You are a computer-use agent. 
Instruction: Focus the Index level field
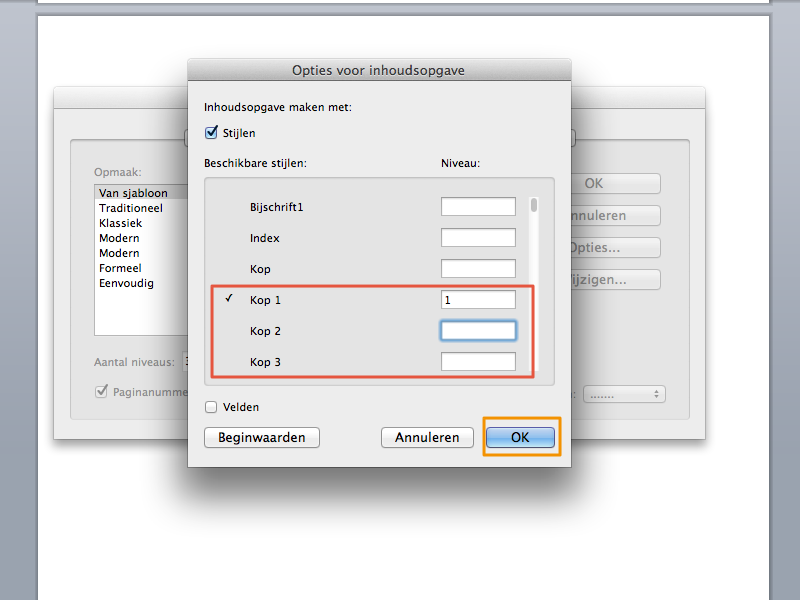pyautogui.click(x=478, y=238)
